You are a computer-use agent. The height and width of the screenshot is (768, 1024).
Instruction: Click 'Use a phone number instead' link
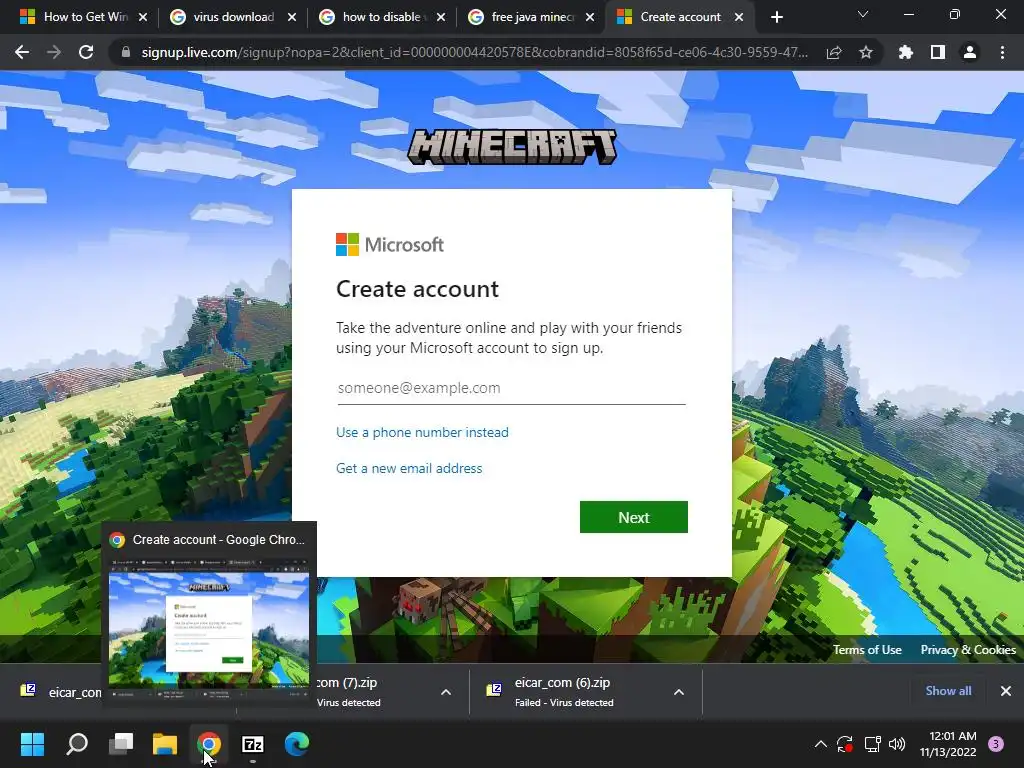422,432
